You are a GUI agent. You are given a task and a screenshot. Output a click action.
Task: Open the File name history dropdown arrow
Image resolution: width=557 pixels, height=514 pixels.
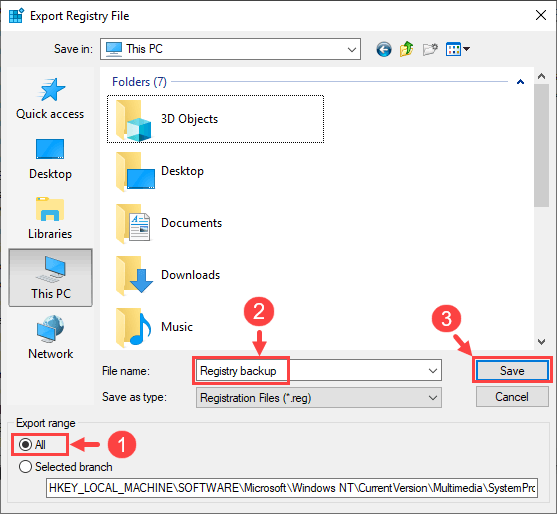[x=433, y=370]
